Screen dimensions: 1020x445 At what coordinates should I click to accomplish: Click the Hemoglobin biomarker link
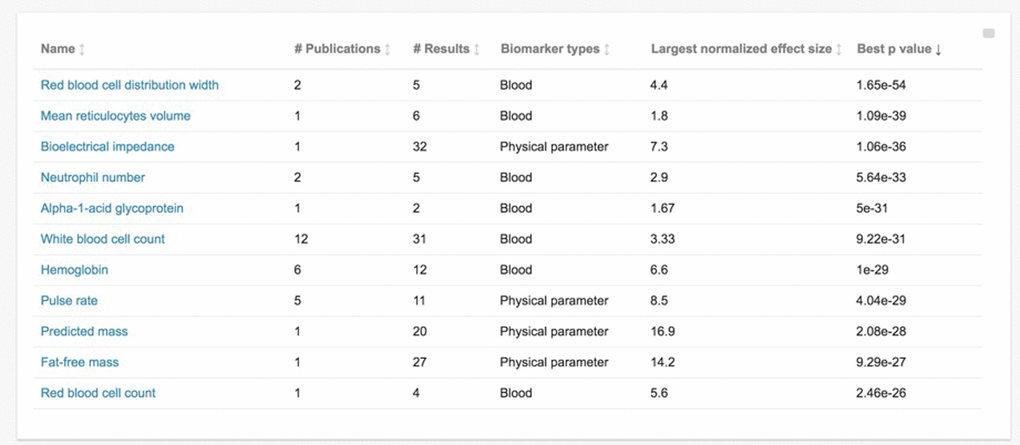click(74, 270)
